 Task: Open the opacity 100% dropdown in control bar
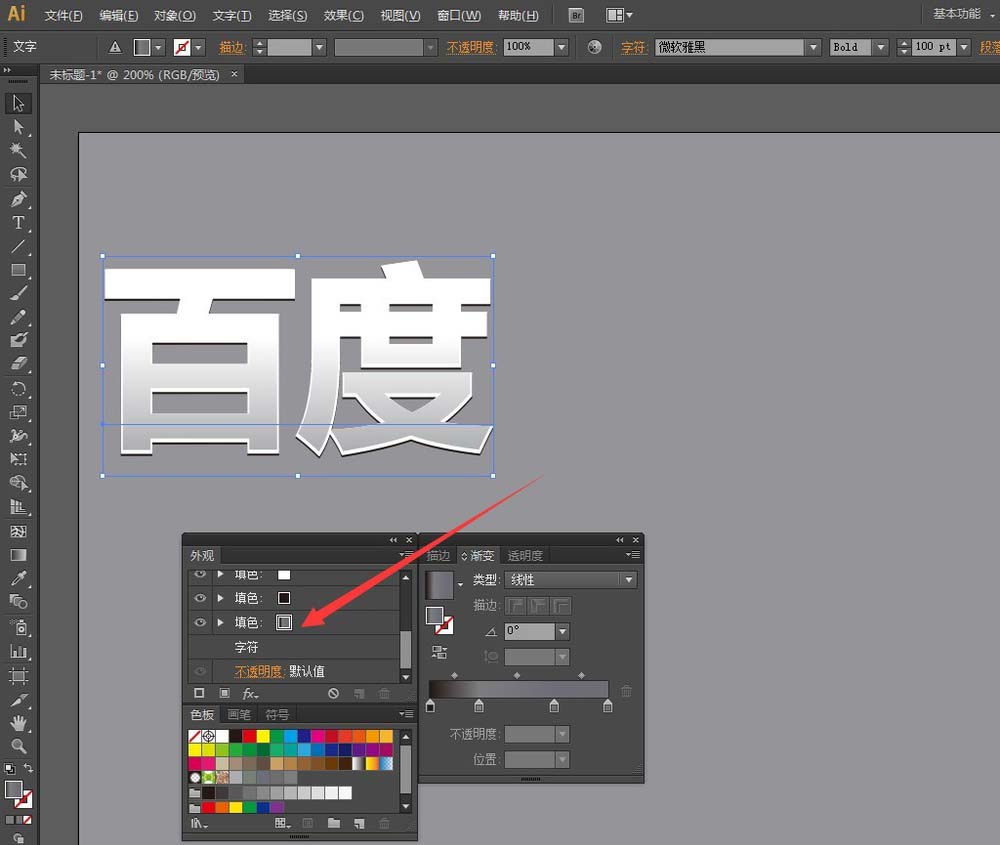click(x=561, y=47)
